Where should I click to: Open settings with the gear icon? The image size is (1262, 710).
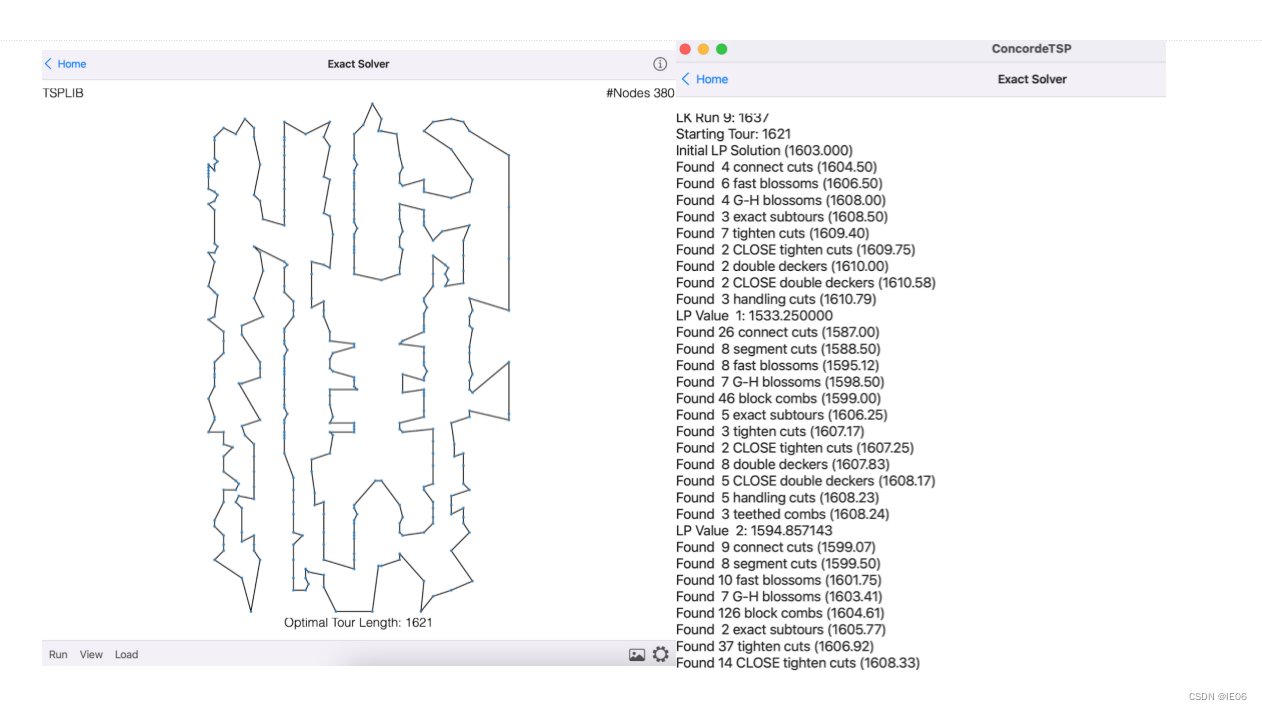pyautogui.click(x=660, y=654)
